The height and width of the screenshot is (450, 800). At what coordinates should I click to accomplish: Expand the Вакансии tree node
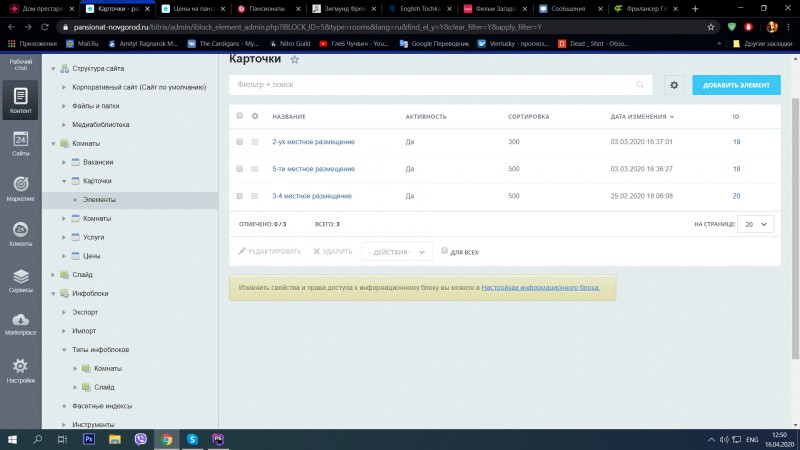pyautogui.click(x=64, y=162)
